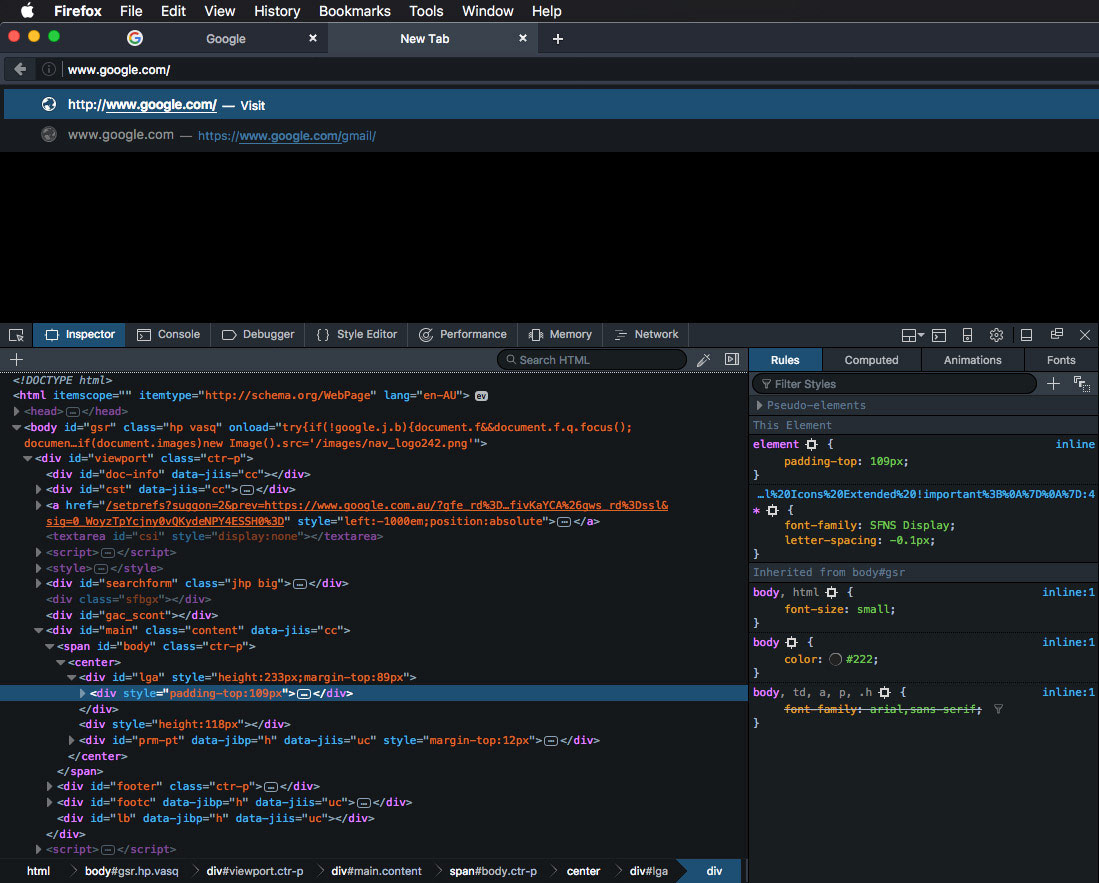This screenshot has width=1099, height=883.
Task: Show devtools in separate window
Action: pos(1056,334)
